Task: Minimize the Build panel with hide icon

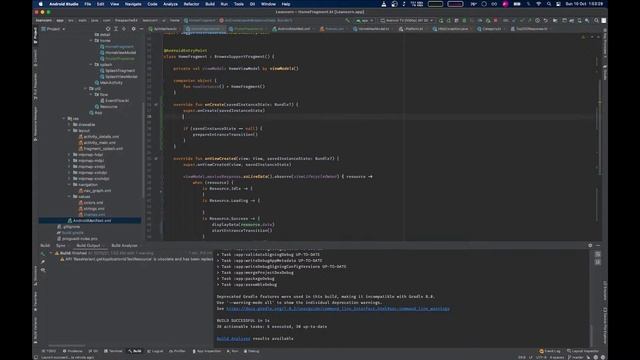Action: pyautogui.click(x=598, y=245)
